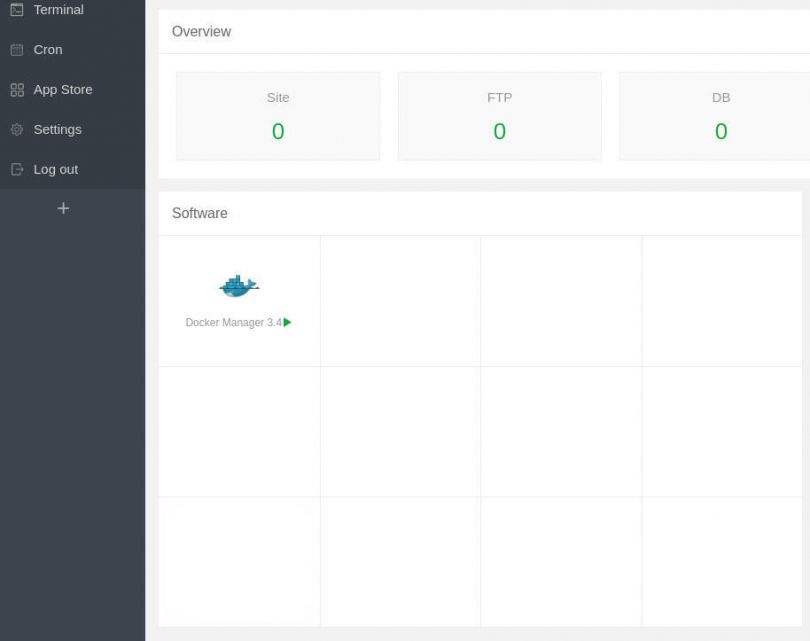Viewport: 810px width, 641px height.
Task: Go to App Store menu label
Action: click(x=62, y=90)
